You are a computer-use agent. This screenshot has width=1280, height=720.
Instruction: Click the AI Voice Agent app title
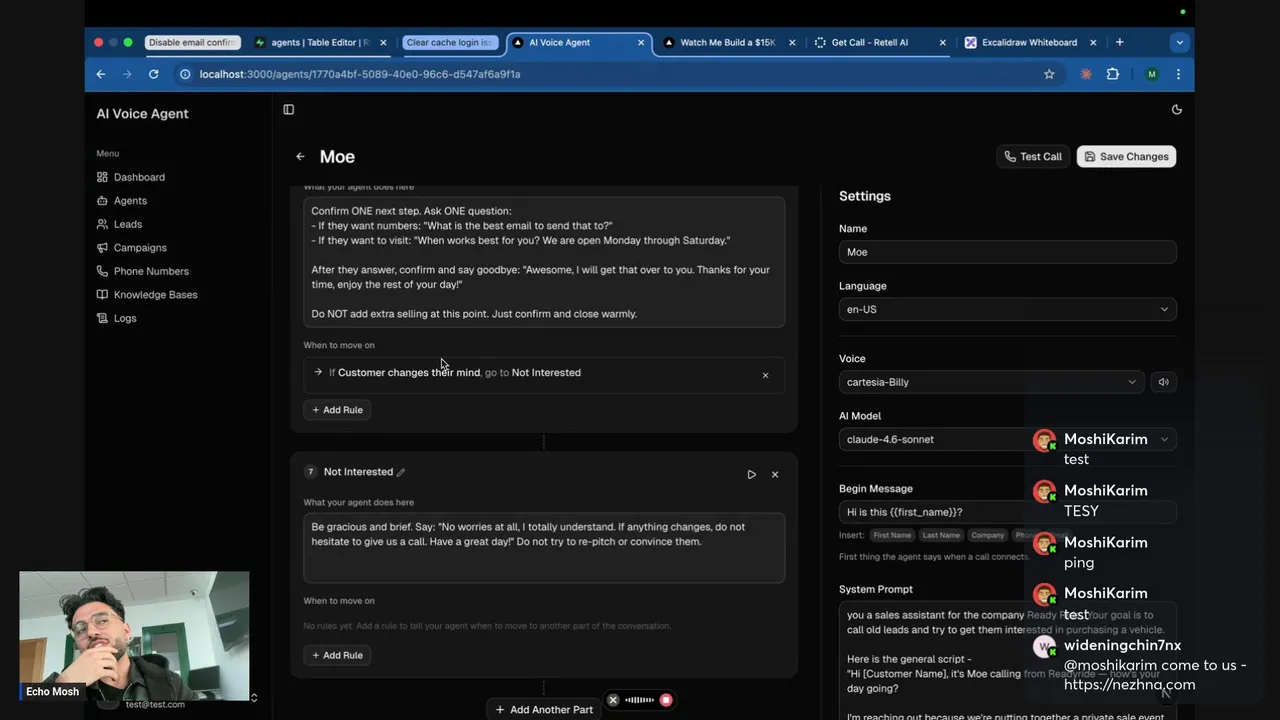click(x=142, y=114)
